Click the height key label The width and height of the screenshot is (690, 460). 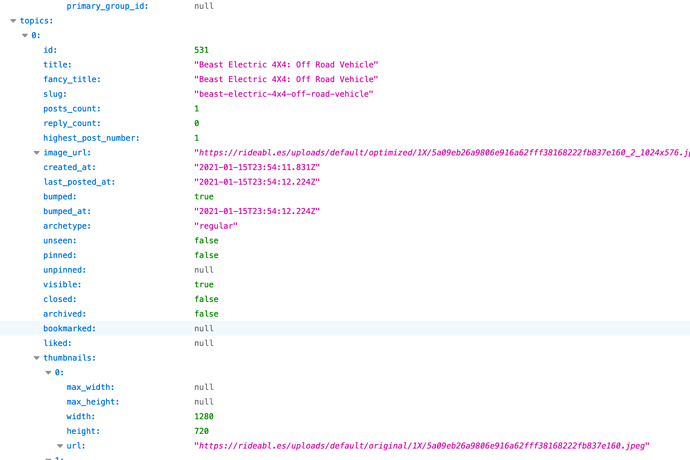[83, 431]
